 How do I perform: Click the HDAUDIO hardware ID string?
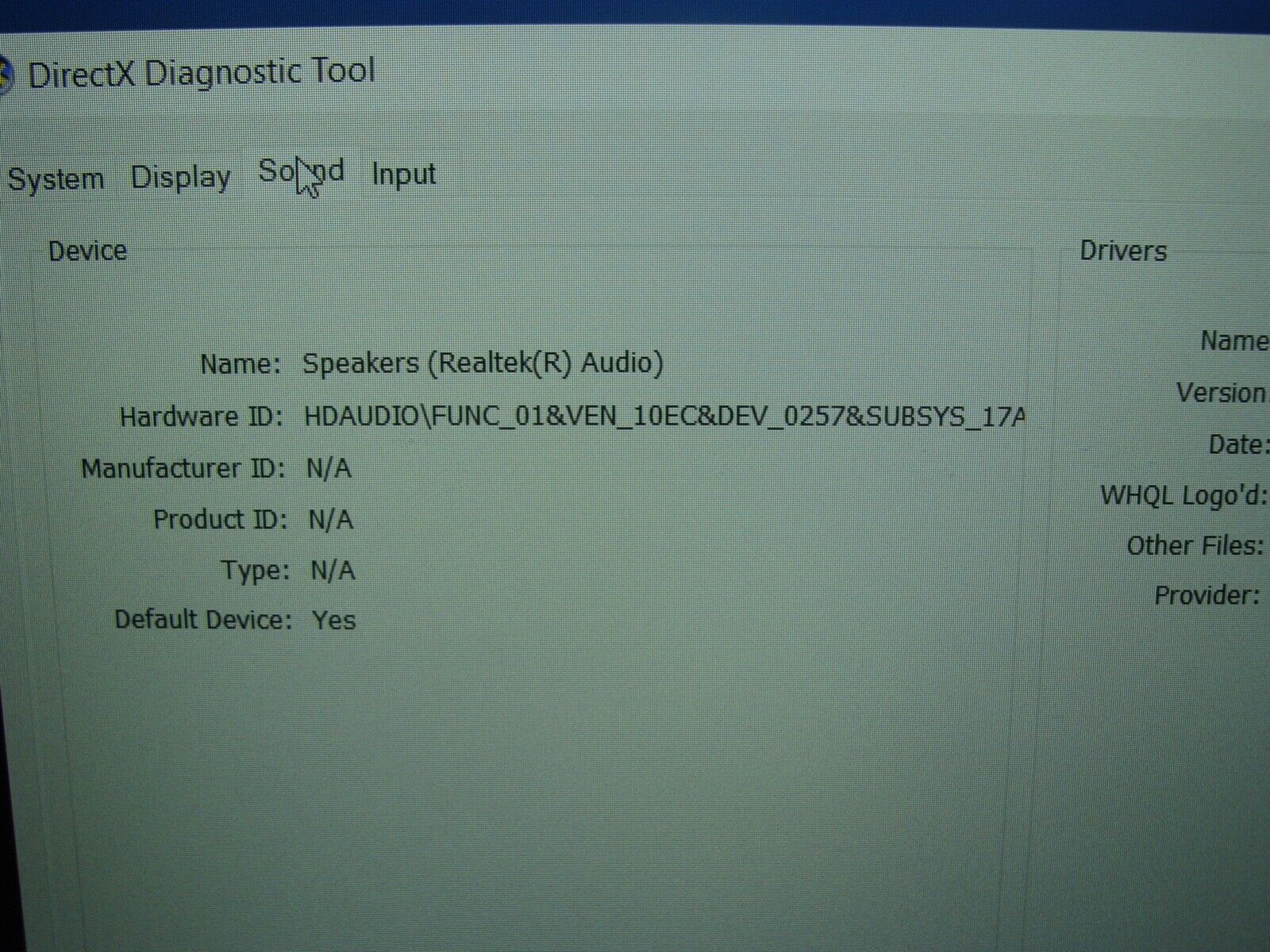pos(665,416)
